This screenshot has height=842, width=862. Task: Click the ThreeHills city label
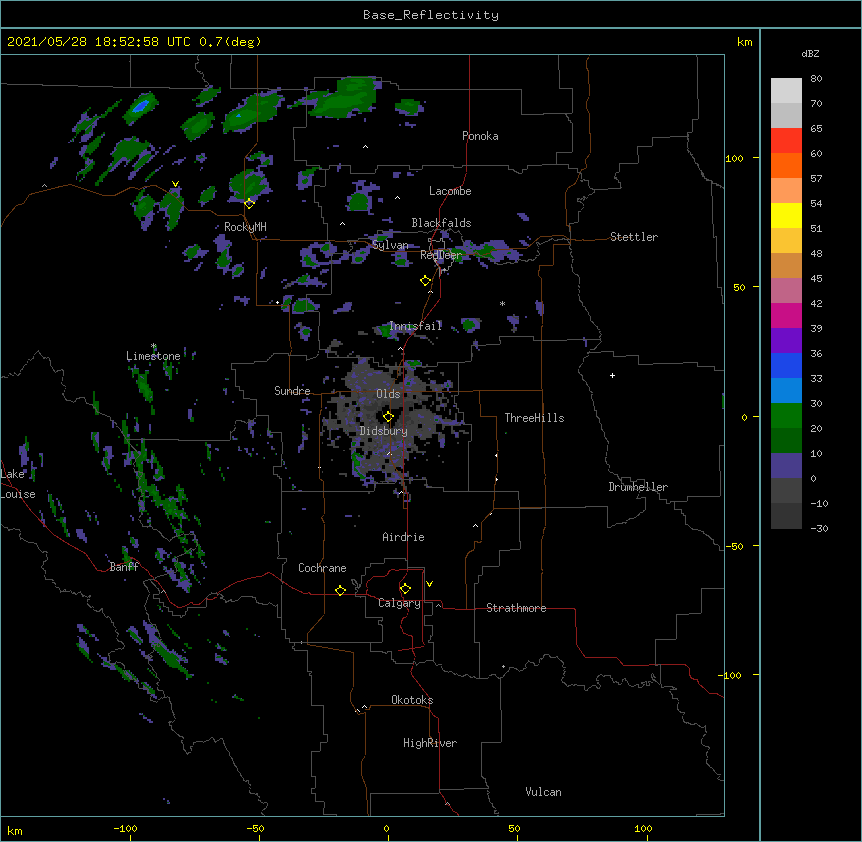point(534,418)
